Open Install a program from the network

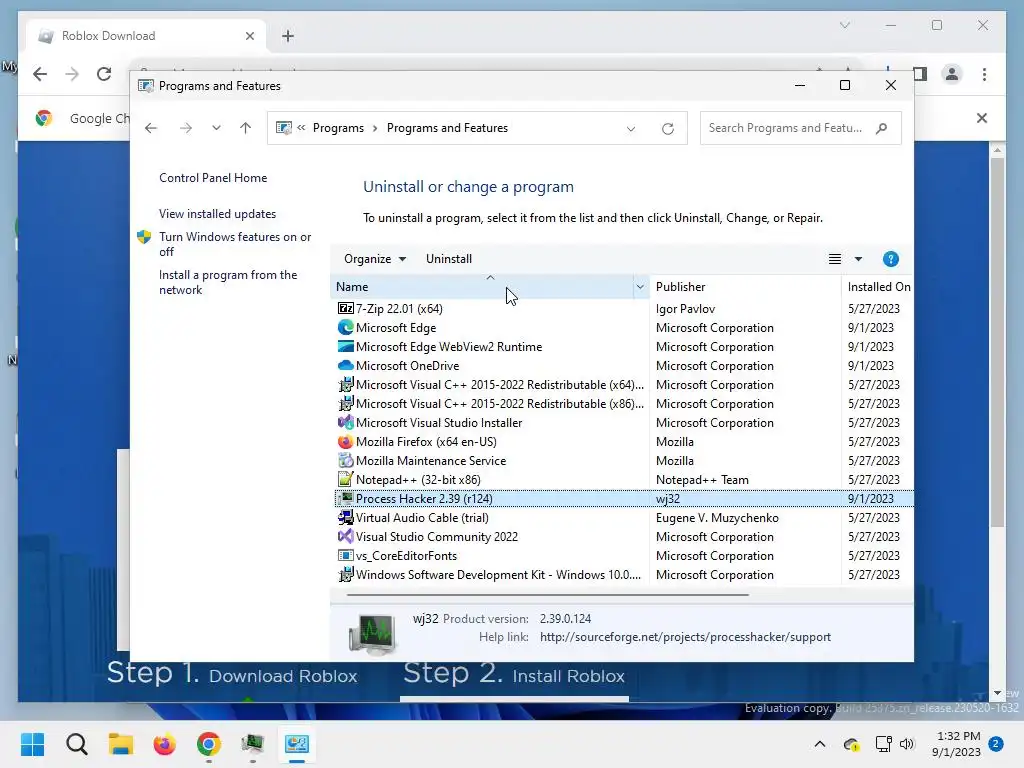228,282
